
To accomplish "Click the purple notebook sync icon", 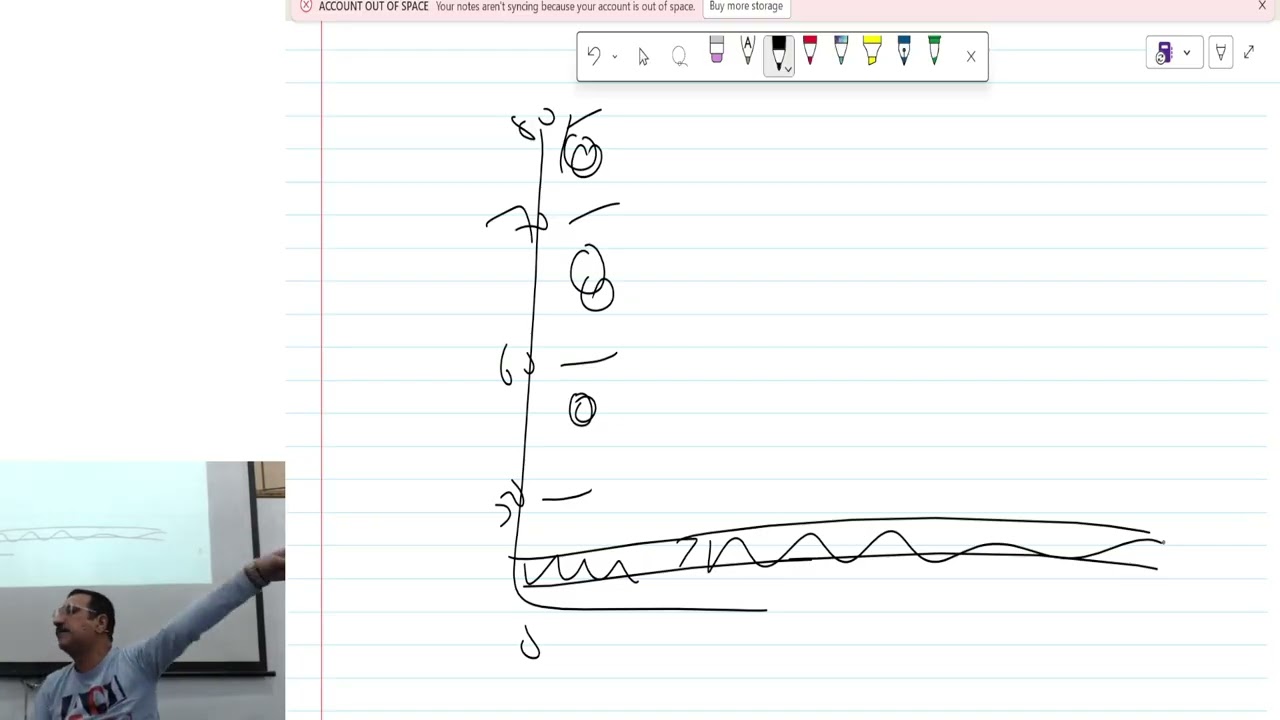I will click(x=1164, y=53).
